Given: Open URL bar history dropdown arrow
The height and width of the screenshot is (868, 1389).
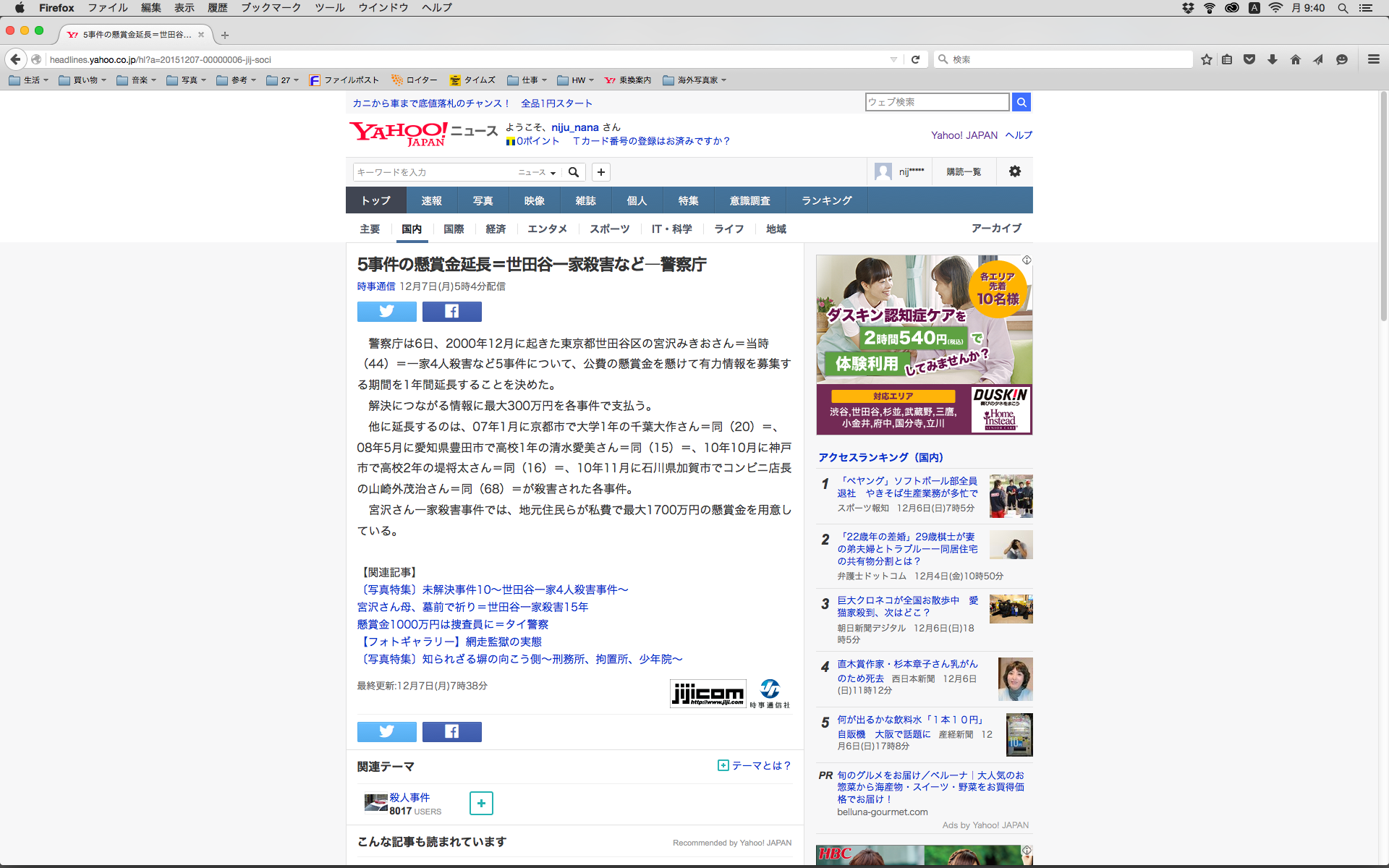Looking at the screenshot, I should click(x=893, y=59).
